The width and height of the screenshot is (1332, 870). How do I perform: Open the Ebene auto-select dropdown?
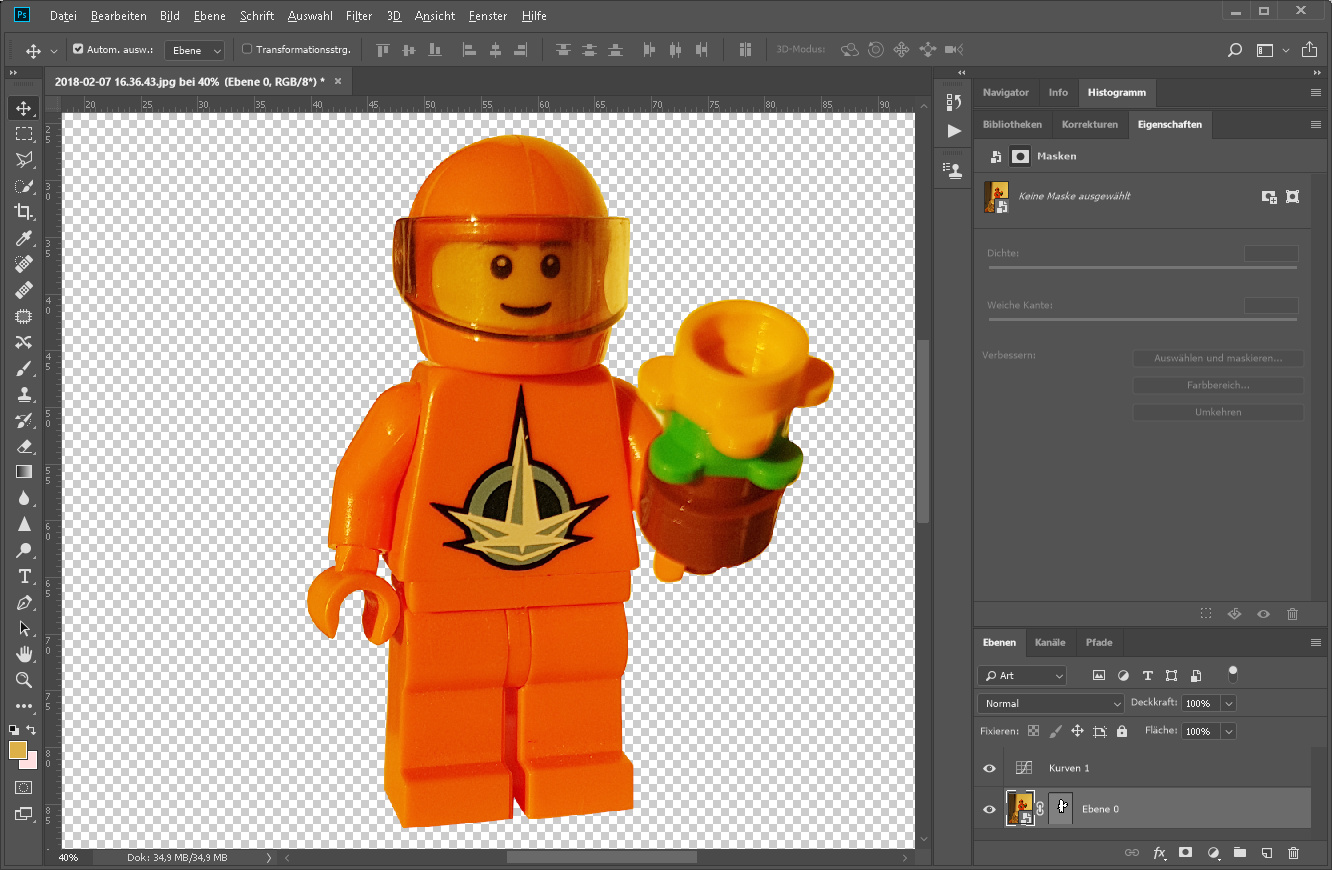pos(196,50)
